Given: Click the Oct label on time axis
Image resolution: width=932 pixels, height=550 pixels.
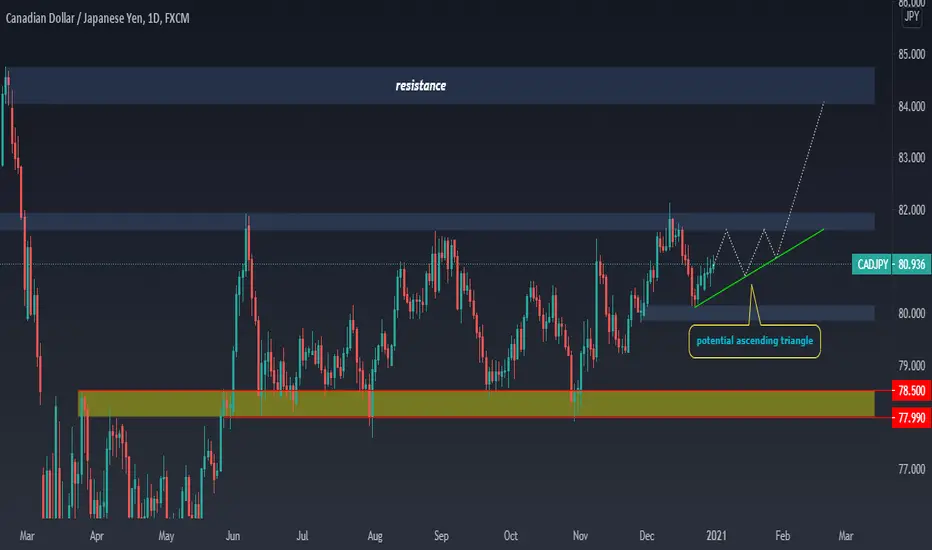Looking at the screenshot, I should tap(511, 536).
